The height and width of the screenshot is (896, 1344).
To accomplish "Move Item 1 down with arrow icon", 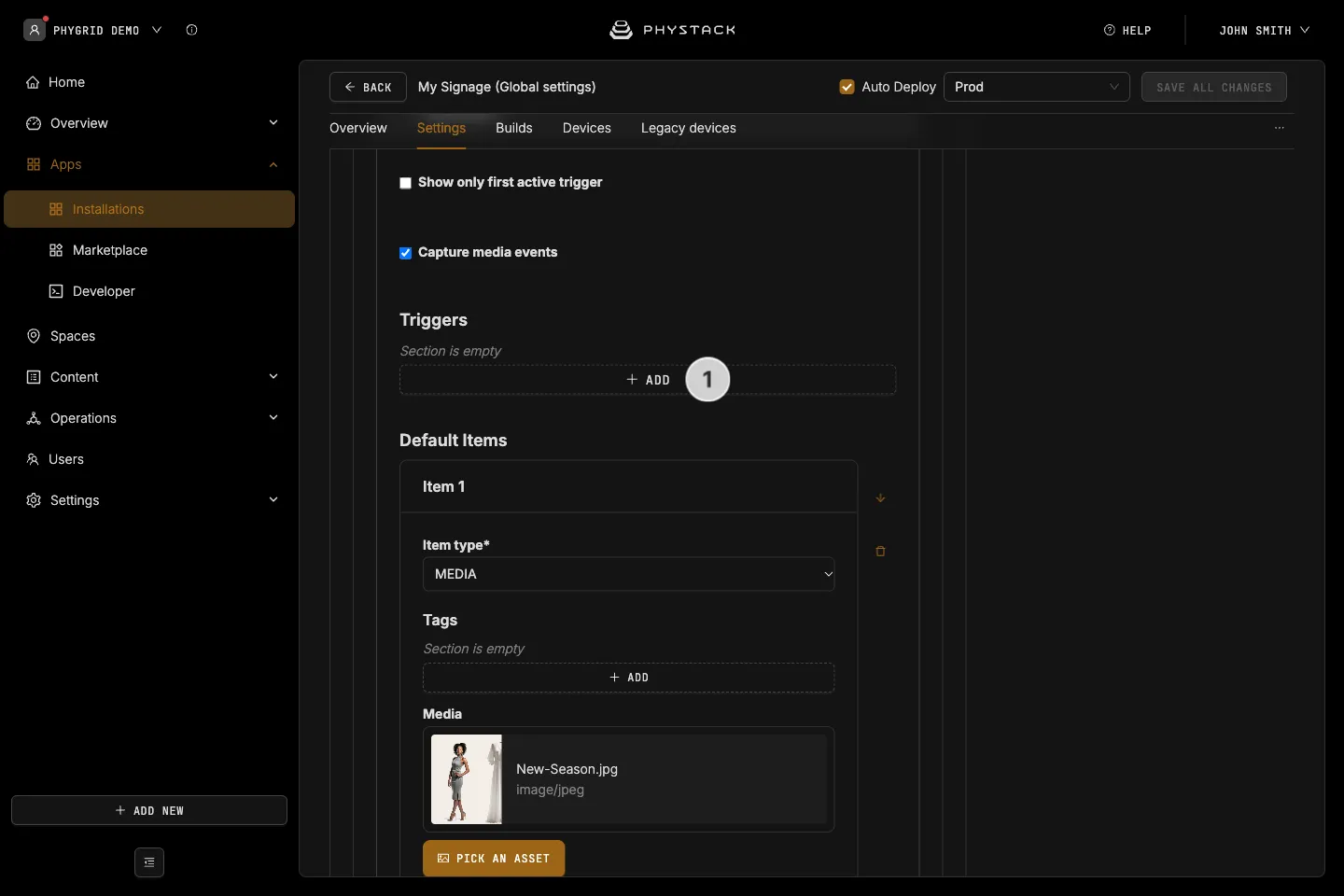I will pos(880,497).
